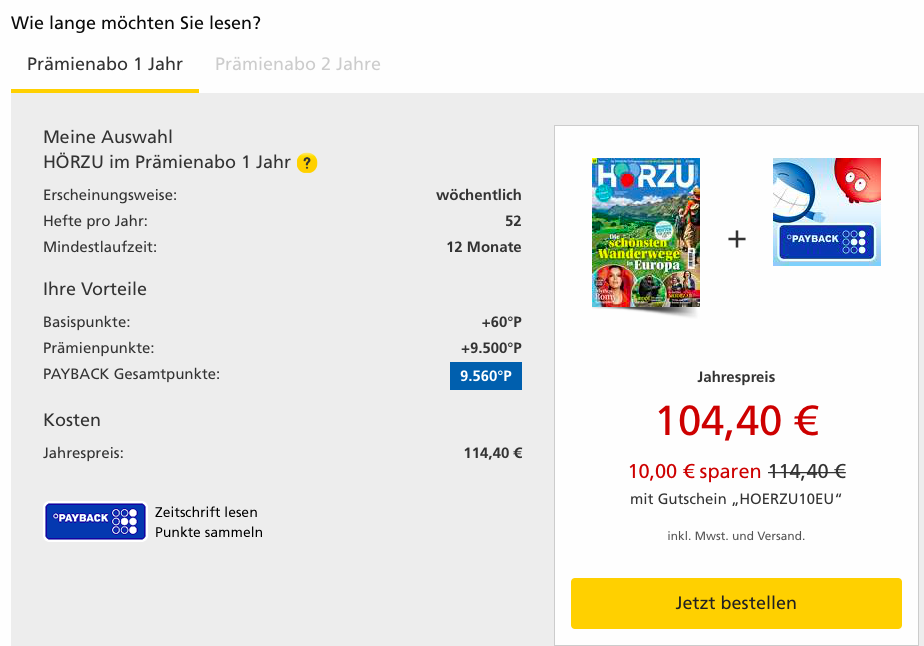Image resolution: width=924 pixels, height=646 pixels.
Task: Click the Jahrespreis 114,40 € value under Kosten
Action: (492, 453)
